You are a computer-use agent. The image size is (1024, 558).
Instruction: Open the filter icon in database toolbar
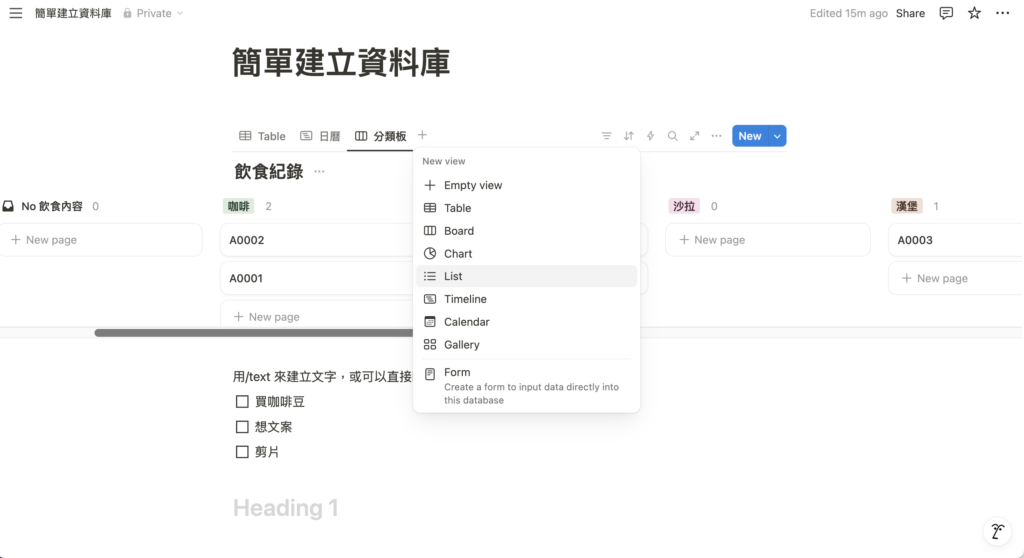[x=606, y=136]
